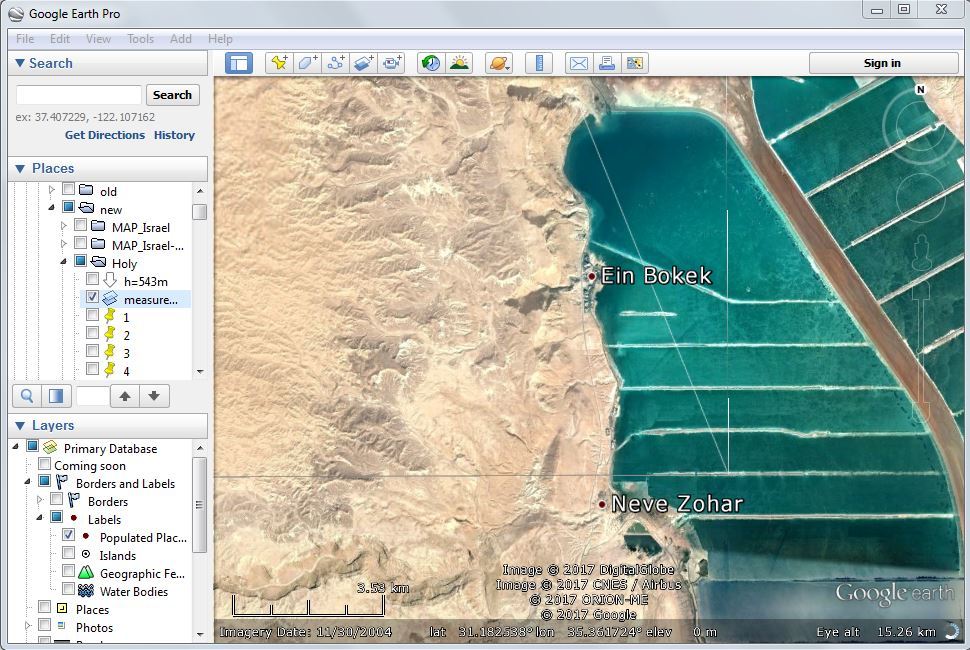Collapse the Places panel

coord(20,168)
